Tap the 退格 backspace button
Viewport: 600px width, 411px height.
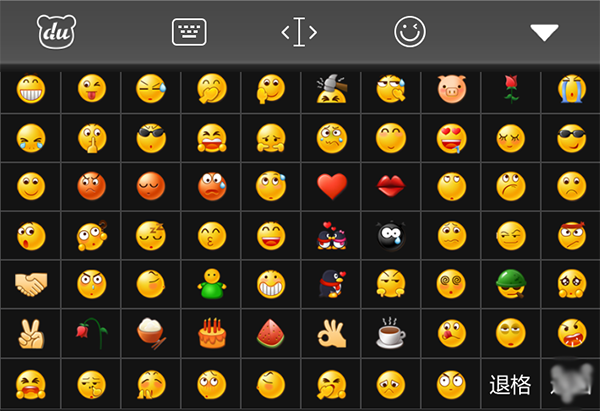click(x=510, y=384)
